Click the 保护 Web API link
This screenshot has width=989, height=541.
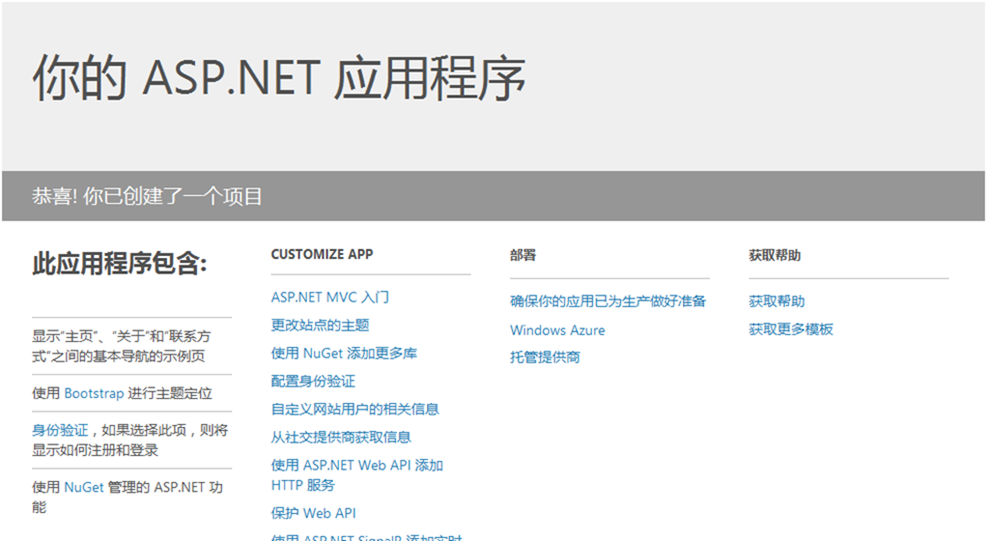point(313,513)
